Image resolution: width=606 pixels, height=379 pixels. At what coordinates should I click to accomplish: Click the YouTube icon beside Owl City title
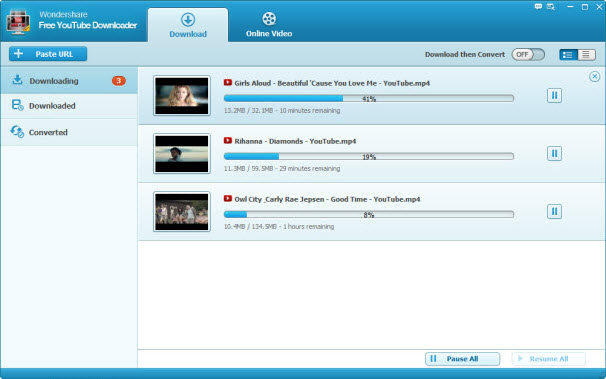(x=228, y=199)
